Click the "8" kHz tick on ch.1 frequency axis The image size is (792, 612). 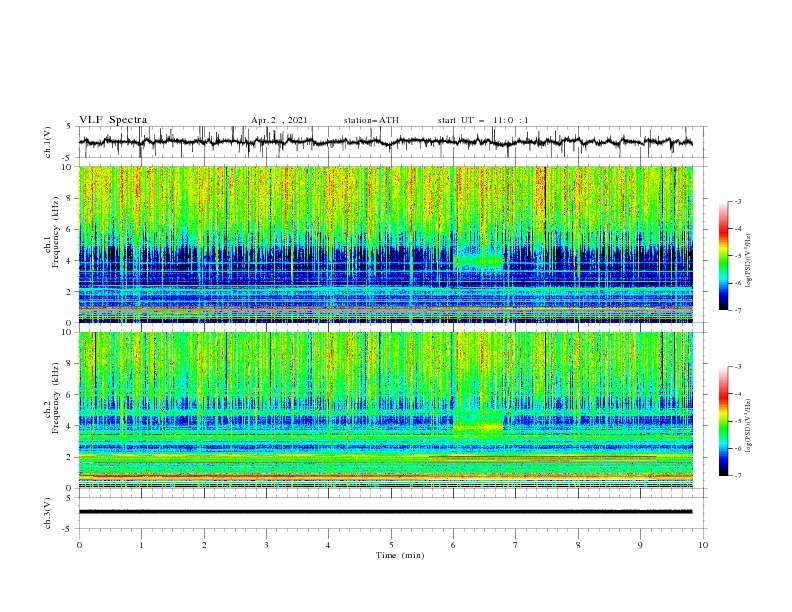click(x=71, y=198)
